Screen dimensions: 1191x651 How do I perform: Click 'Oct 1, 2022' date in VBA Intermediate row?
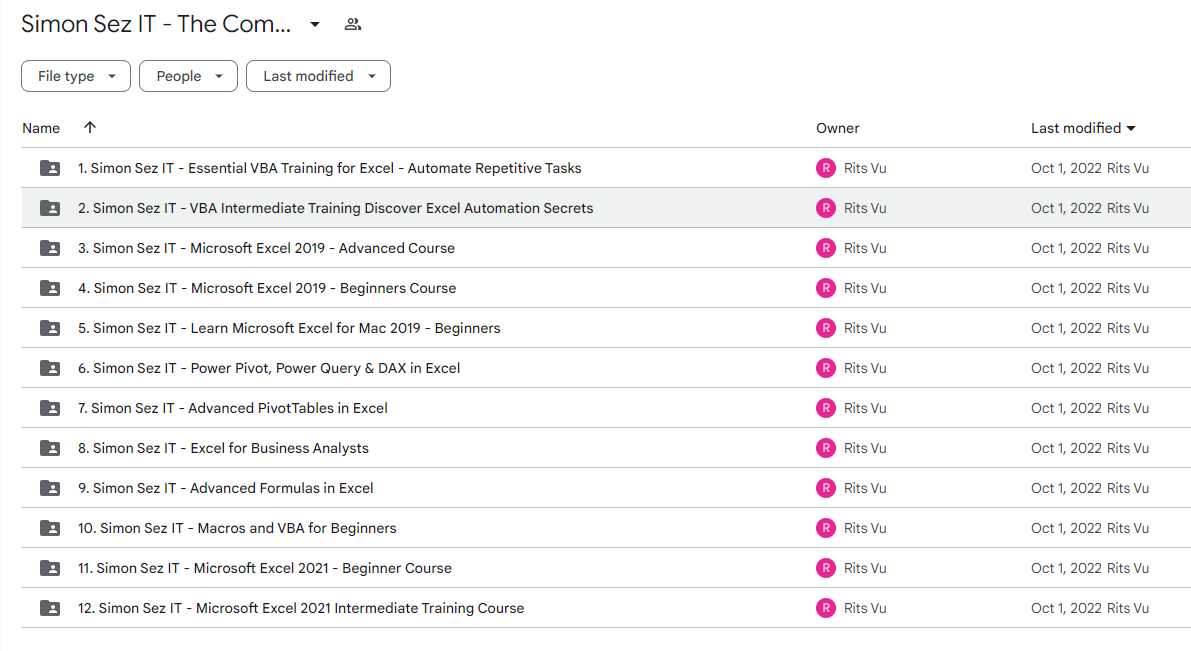click(x=1066, y=208)
